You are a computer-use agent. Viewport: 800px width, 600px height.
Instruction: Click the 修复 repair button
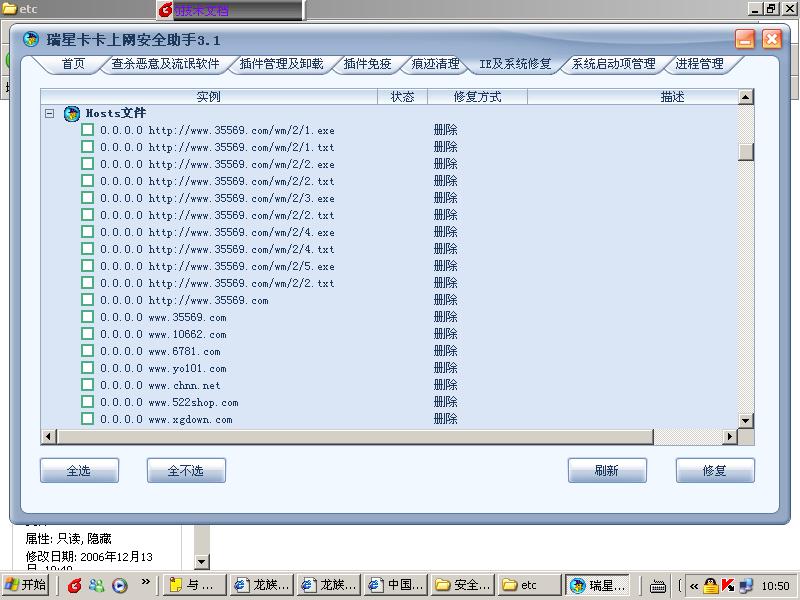pos(715,470)
